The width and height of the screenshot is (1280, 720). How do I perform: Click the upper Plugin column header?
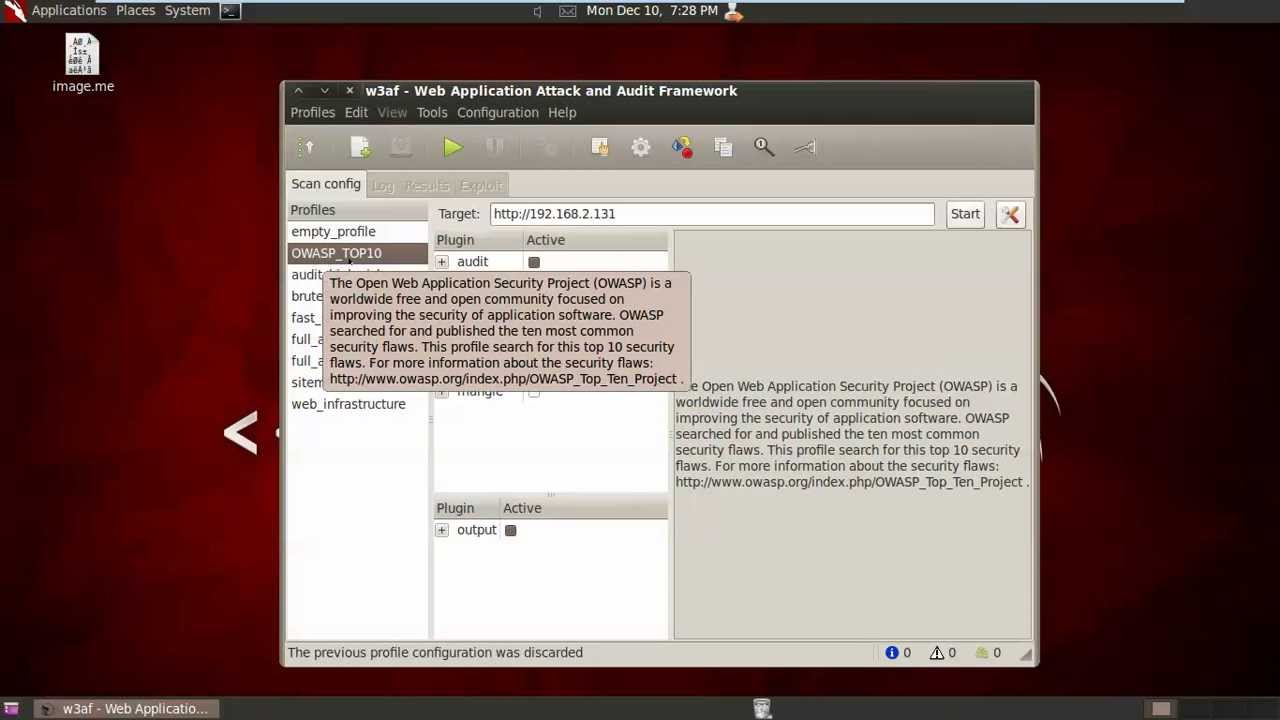pos(478,240)
